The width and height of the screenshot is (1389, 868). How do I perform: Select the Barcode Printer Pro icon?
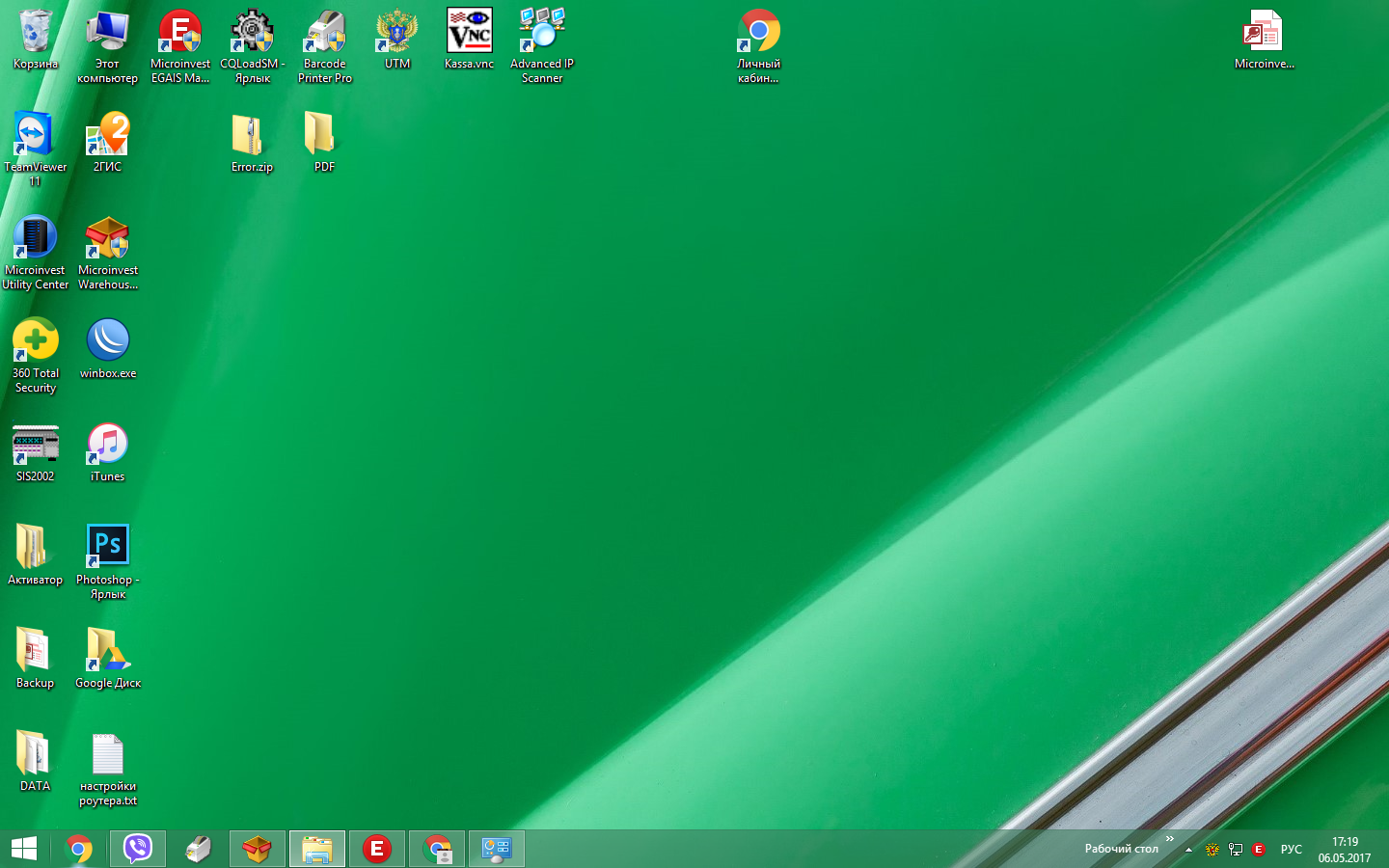point(324,34)
